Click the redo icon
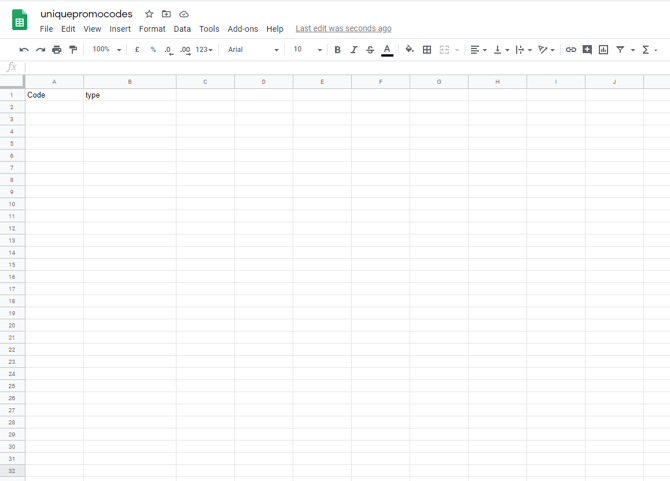670x481 pixels. (40, 50)
